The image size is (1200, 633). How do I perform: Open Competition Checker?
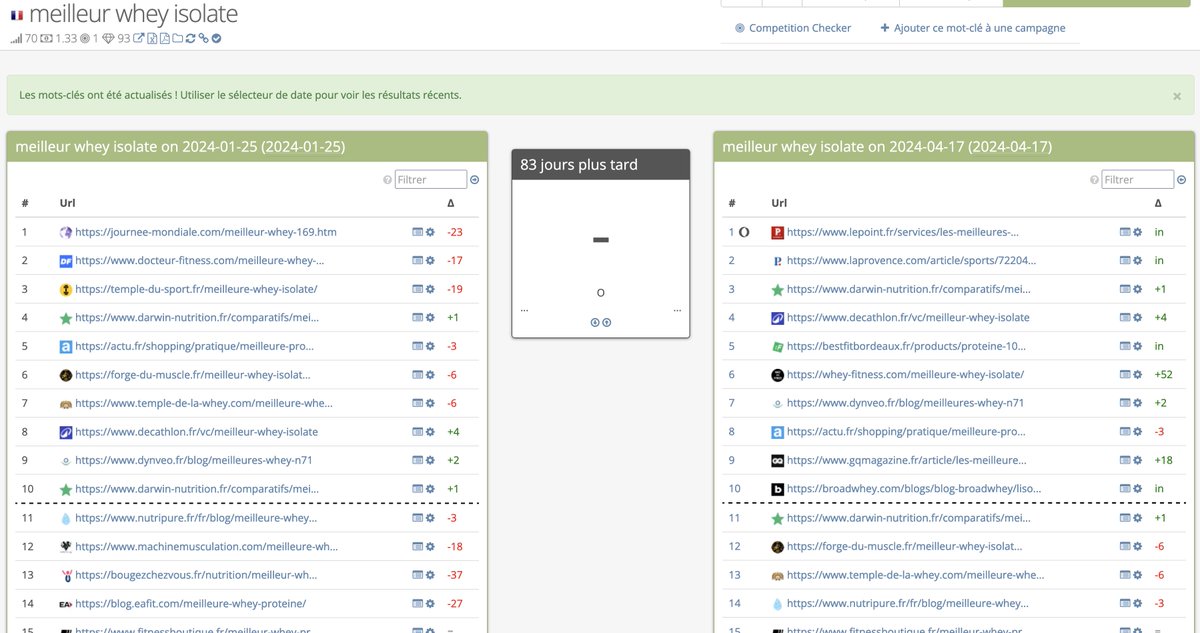[793, 28]
